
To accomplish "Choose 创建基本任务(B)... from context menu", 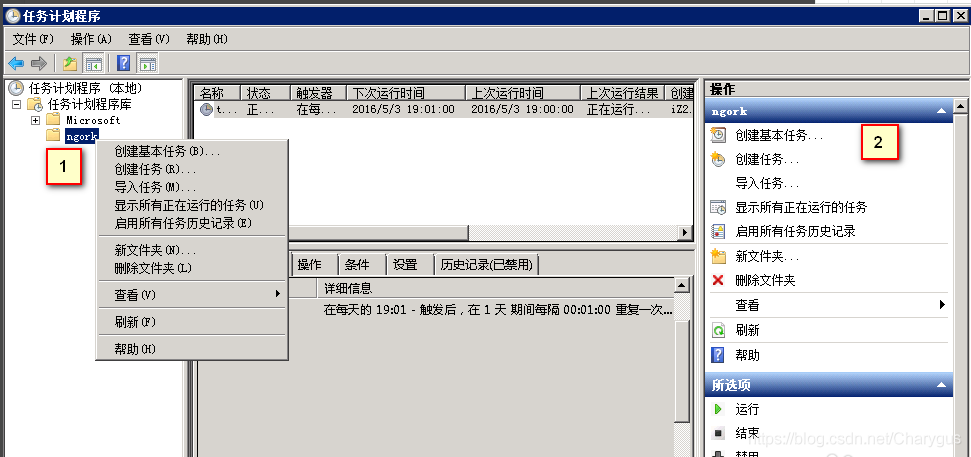I will tap(192, 150).
